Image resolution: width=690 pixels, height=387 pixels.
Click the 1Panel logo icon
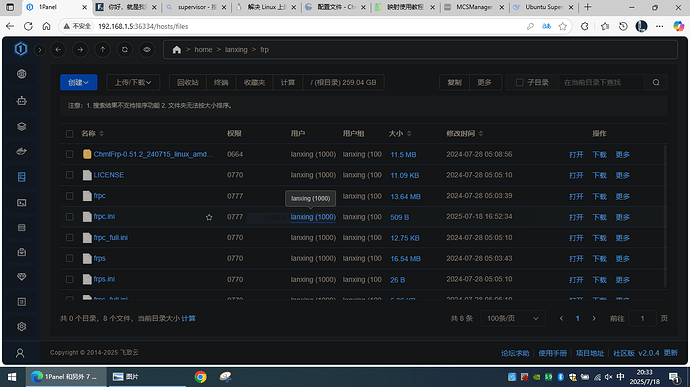tap(21, 49)
